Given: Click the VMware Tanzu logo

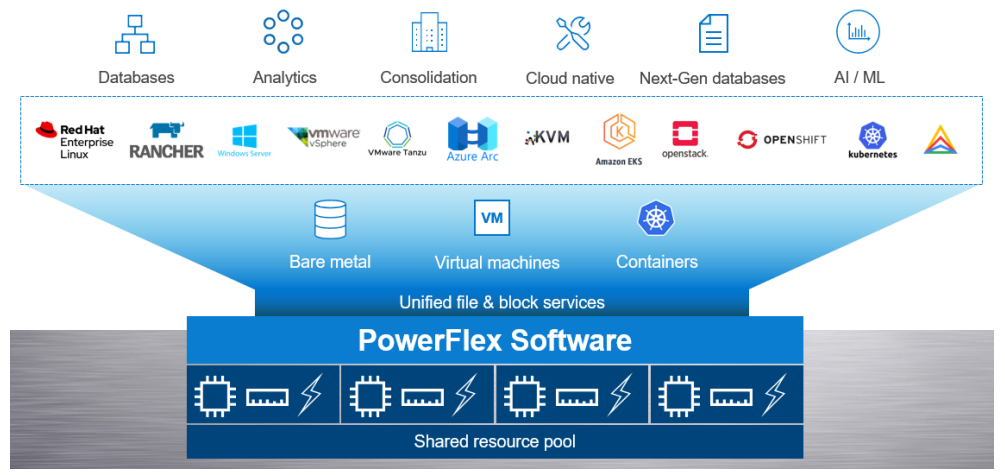Looking at the screenshot, I should (x=397, y=140).
